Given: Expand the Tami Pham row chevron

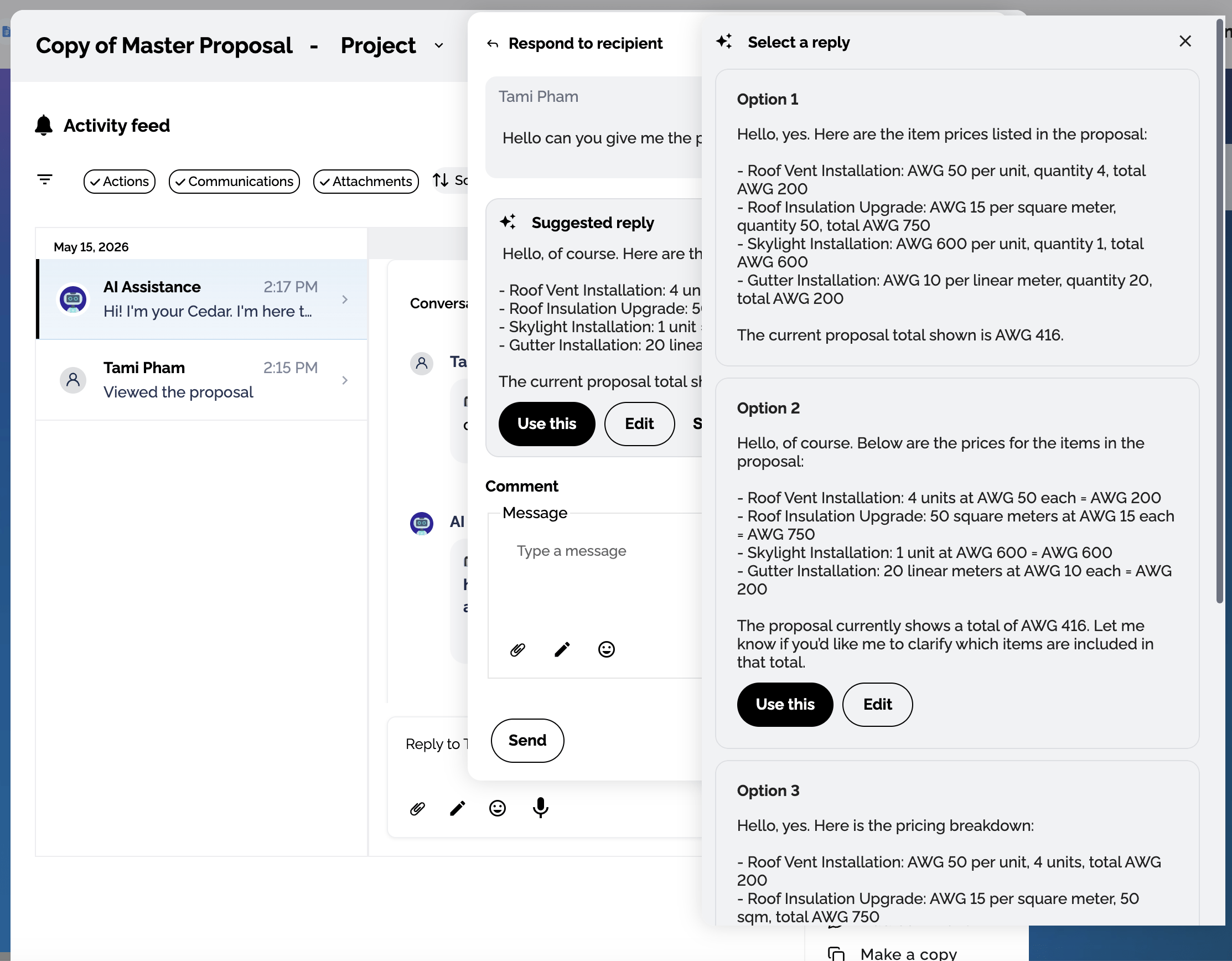Looking at the screenshot, I should (345, 380).
